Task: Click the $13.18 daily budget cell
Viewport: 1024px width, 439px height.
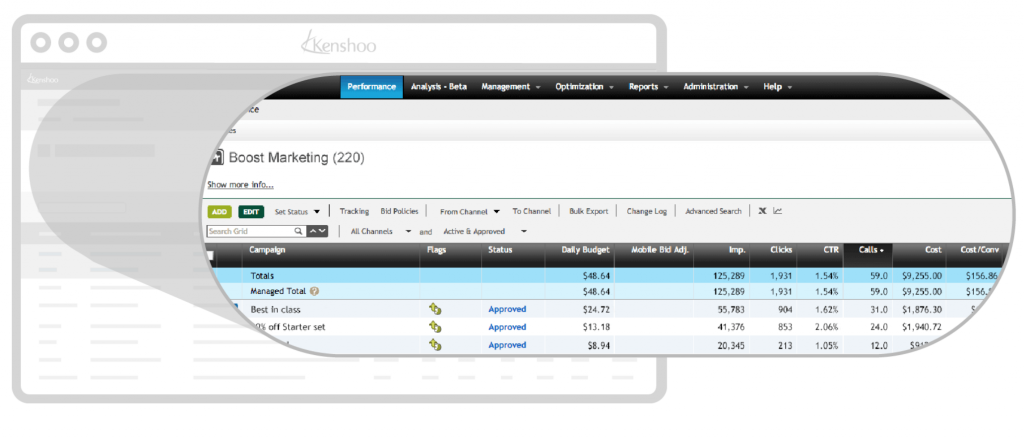Action: click(596, 327)
